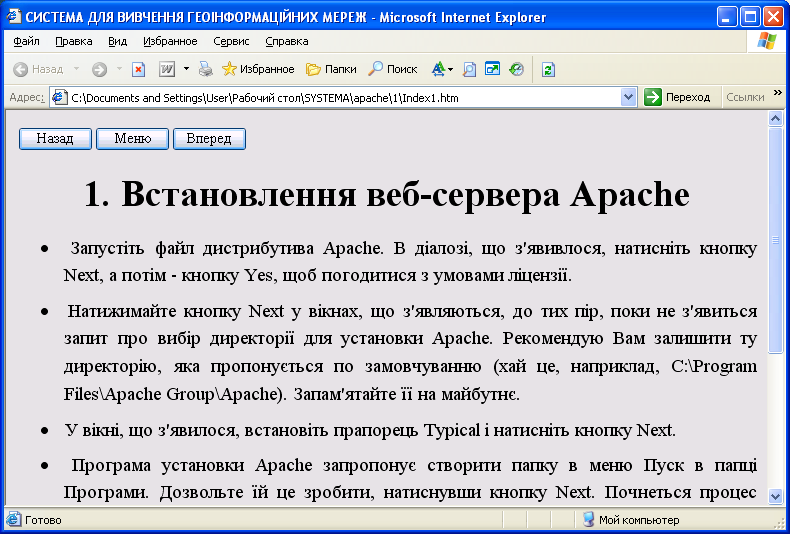Click the Print printer icon
Viewport: 790px width, 534px height.
coord(206,69)
